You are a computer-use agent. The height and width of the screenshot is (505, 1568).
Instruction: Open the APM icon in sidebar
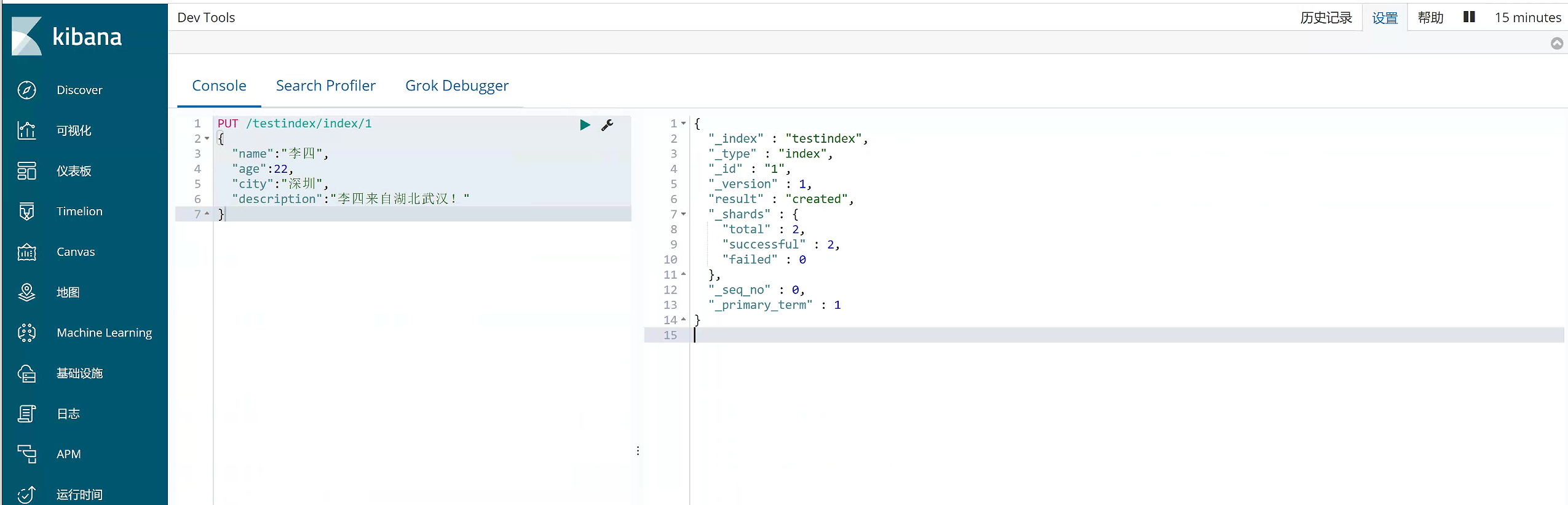pos(26,454)
